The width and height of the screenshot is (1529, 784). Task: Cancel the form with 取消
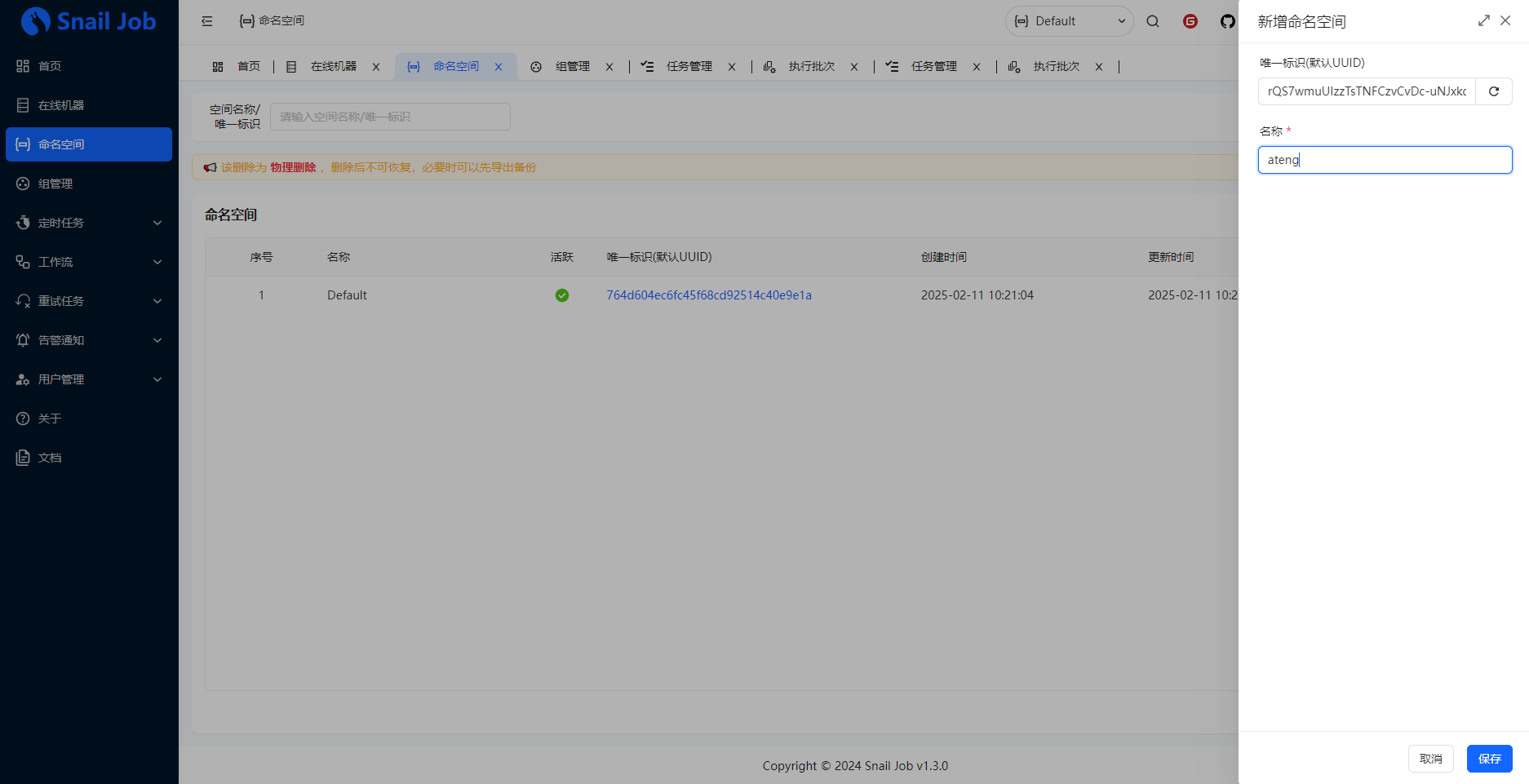click(x=1430, y=759)
